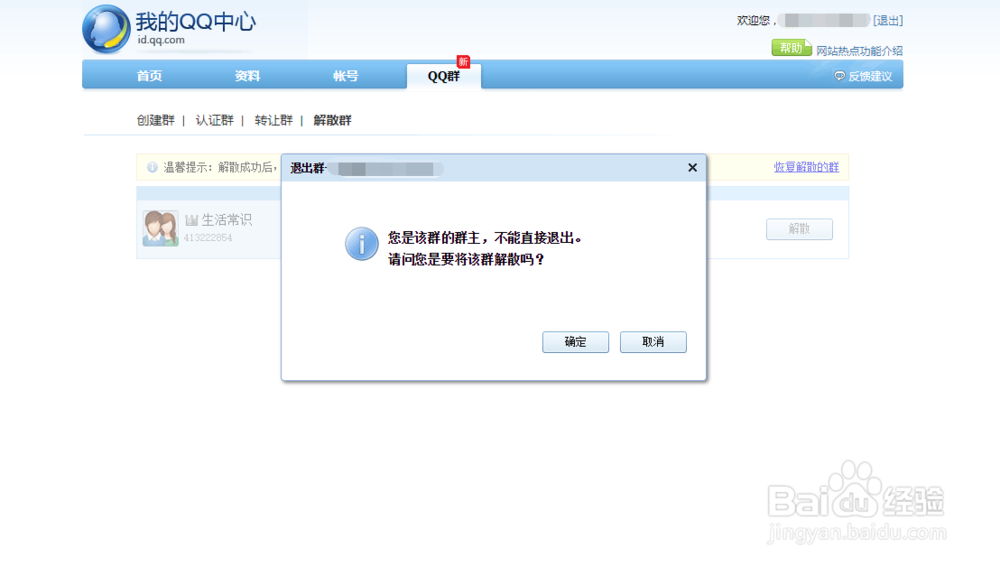Screen dimensions: 1000x567
Task: Click the 我的QQ中心 penguin logo
Action: [x=106, y=29]
